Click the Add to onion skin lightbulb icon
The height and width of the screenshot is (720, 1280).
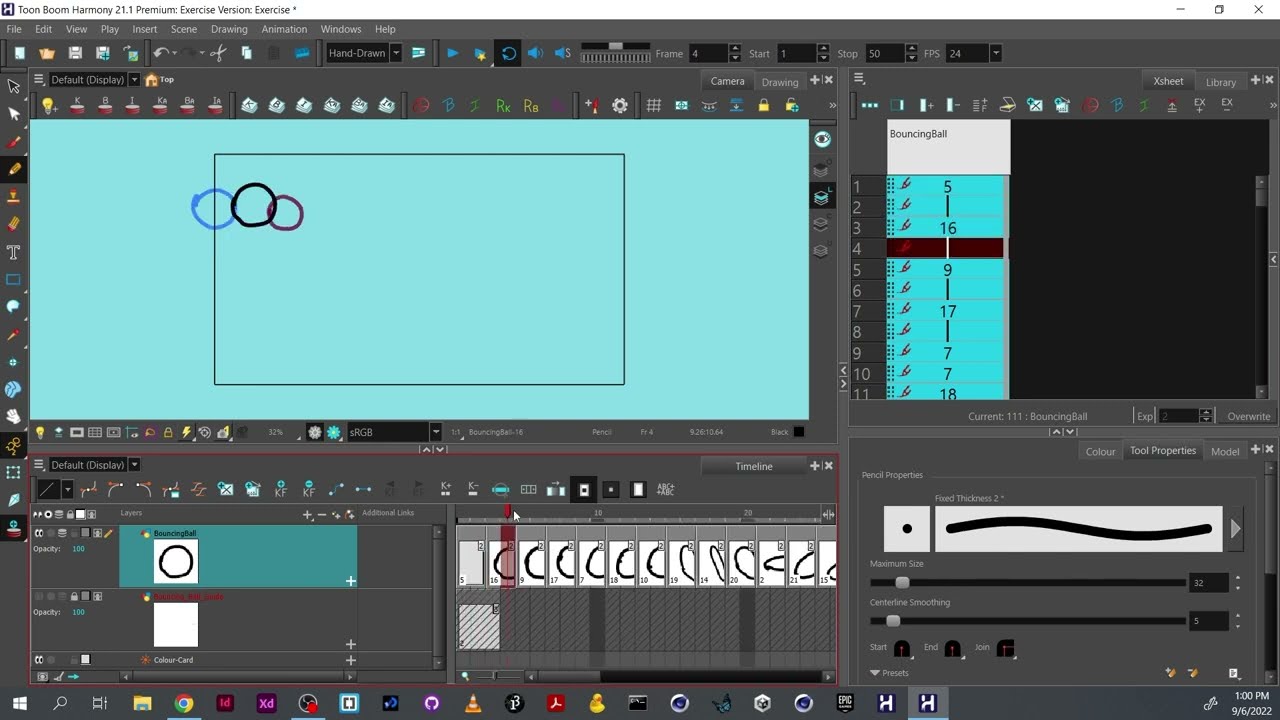pos(48,105)
